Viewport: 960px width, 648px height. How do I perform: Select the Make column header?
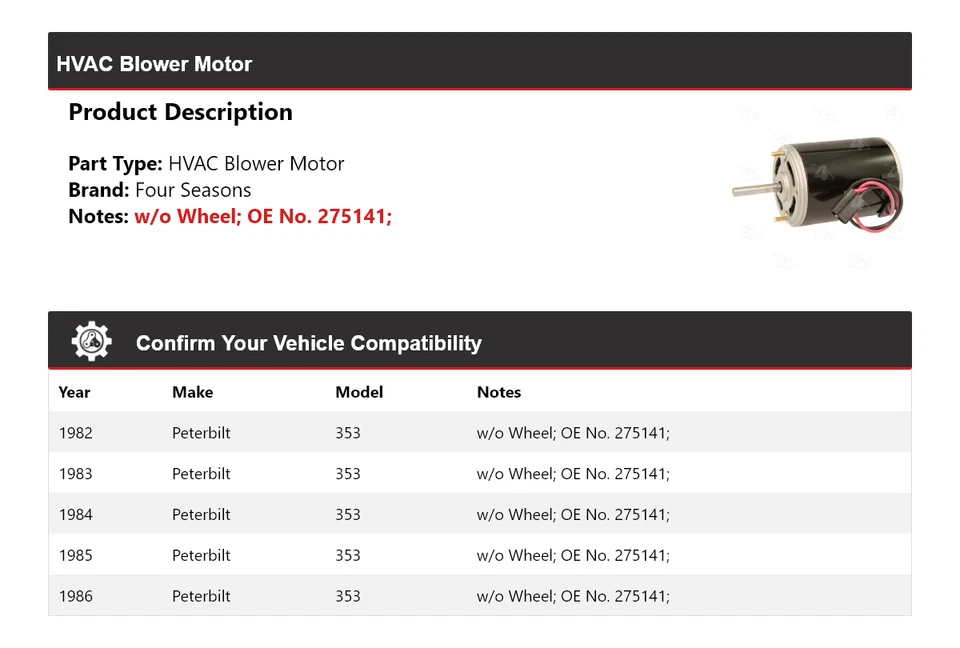tap(192, 392)
